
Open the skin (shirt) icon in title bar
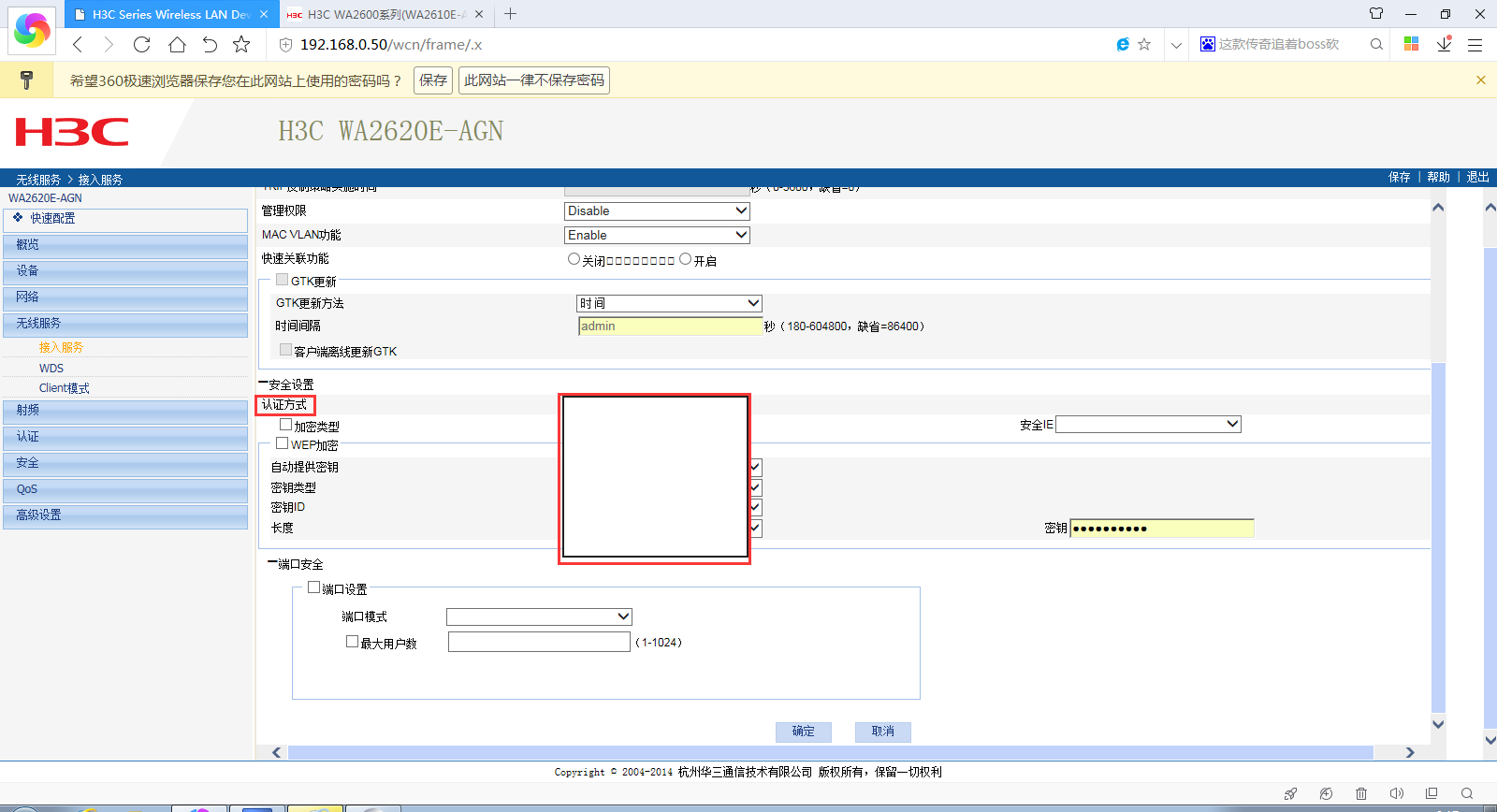click(x=1376, y=14)
